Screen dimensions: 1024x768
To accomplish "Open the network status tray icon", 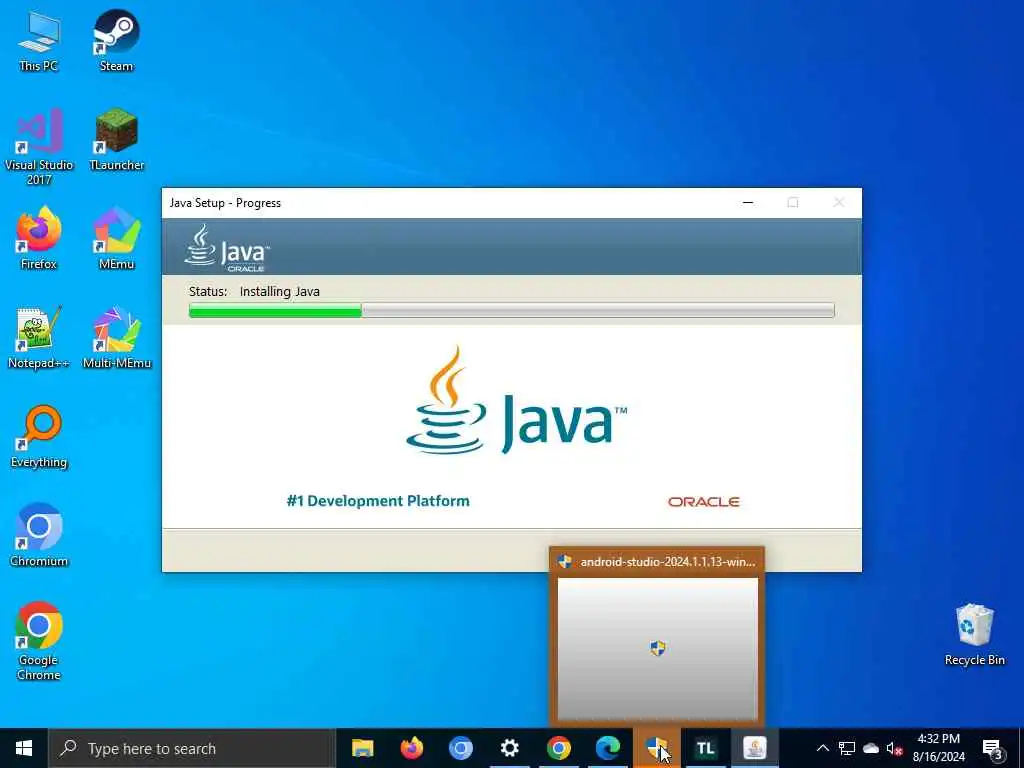I will click(847, 748).
